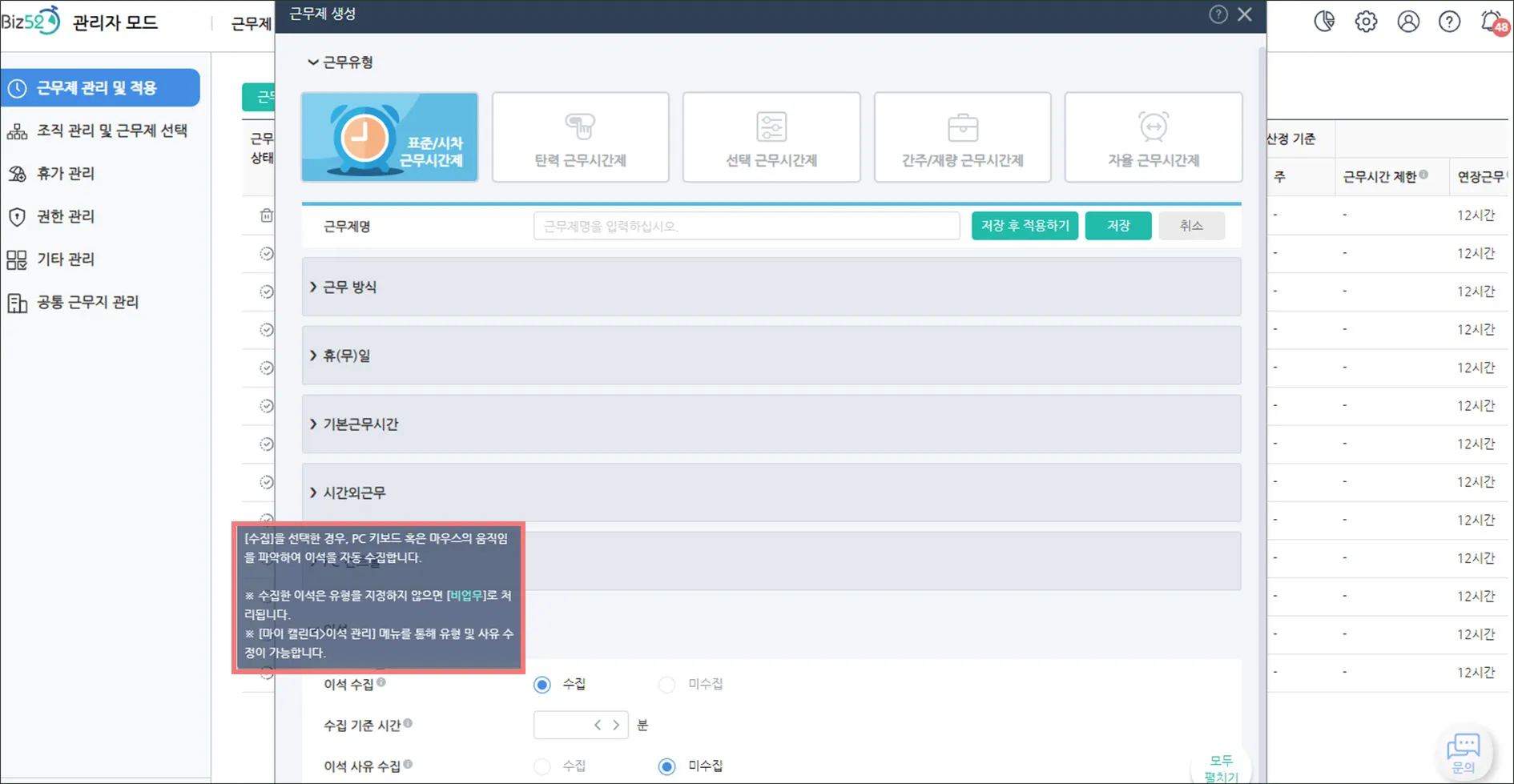Click the building icon for 공통 근무지
The width and height of the screenshot is (1514, 784).
pyautogui.click(x=17, y=303)
